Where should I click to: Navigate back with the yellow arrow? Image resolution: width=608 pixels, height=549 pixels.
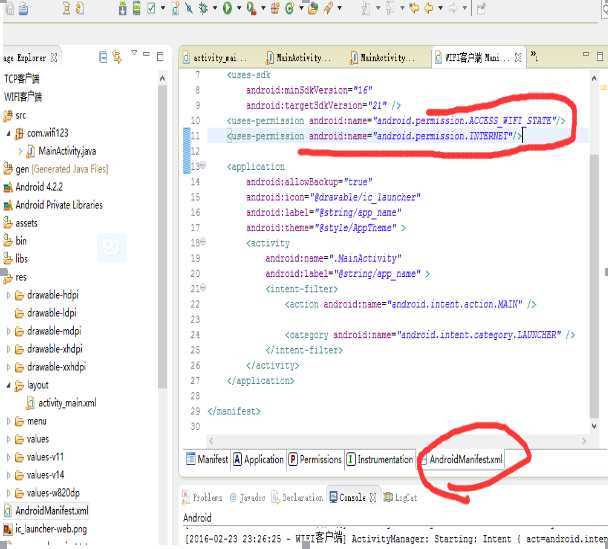point(429,8)
